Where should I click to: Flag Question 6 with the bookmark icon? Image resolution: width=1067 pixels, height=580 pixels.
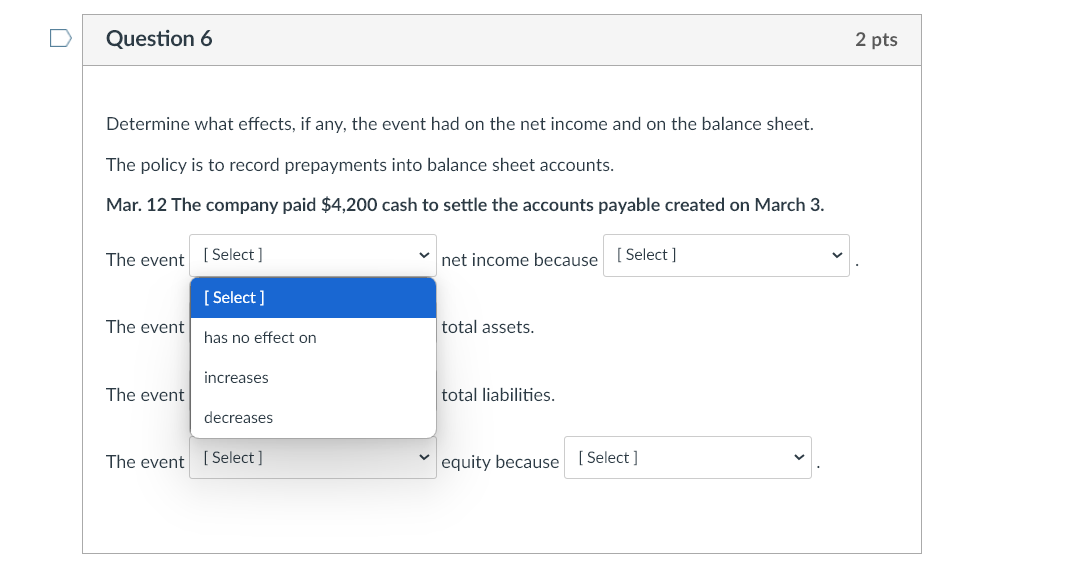[61, 39]
